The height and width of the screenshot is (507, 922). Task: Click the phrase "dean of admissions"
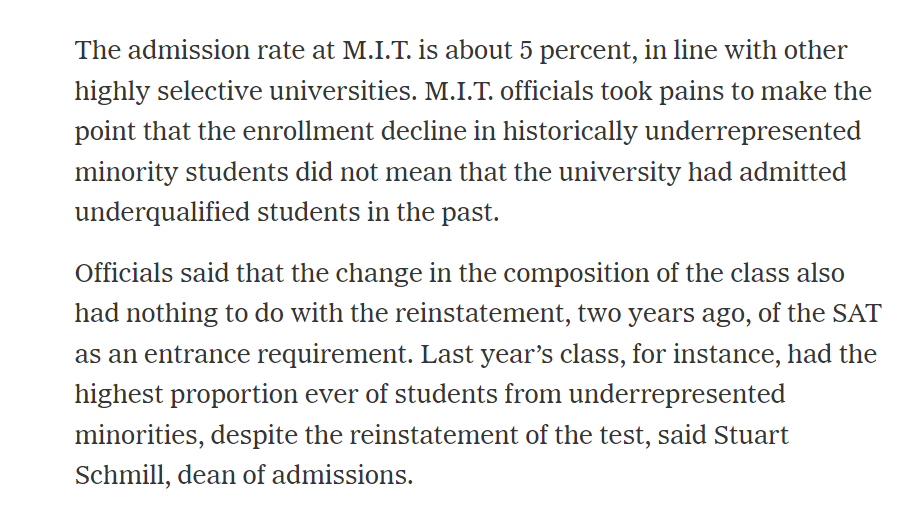[292, 475]
